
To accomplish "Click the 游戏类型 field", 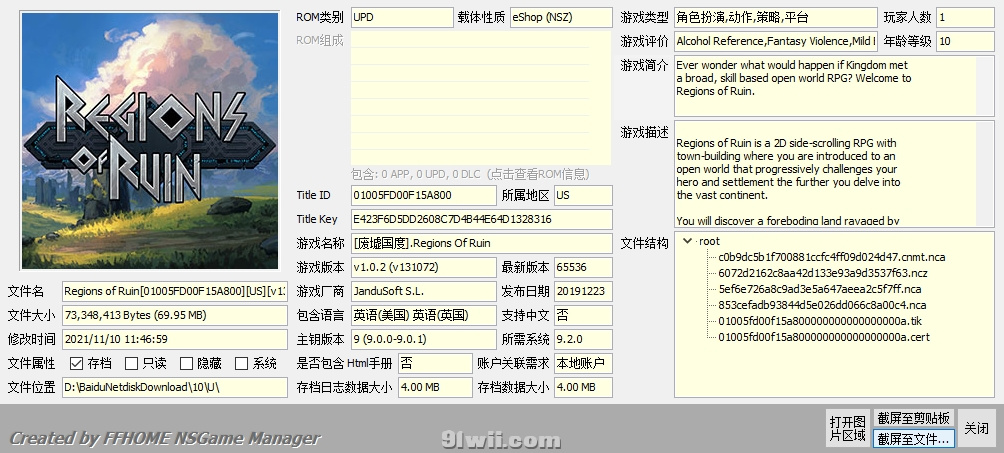I will [x=776, y=17].
